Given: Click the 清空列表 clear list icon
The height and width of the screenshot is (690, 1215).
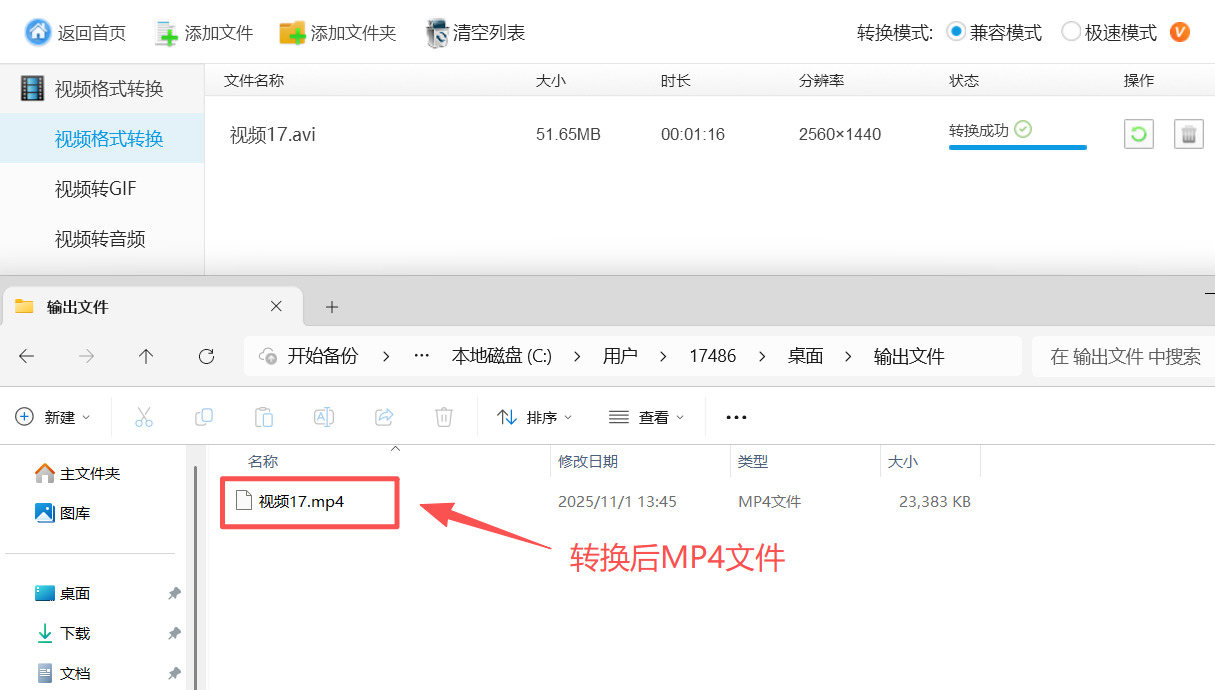Looking at the screenshot, I should (x=437, y=33).
